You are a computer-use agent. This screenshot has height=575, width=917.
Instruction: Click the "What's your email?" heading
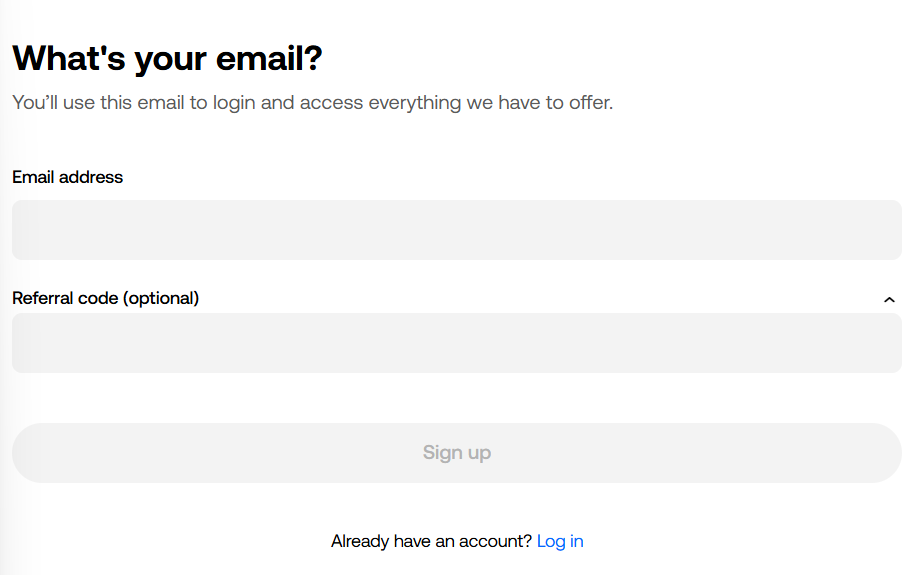(x=167, y=58)
